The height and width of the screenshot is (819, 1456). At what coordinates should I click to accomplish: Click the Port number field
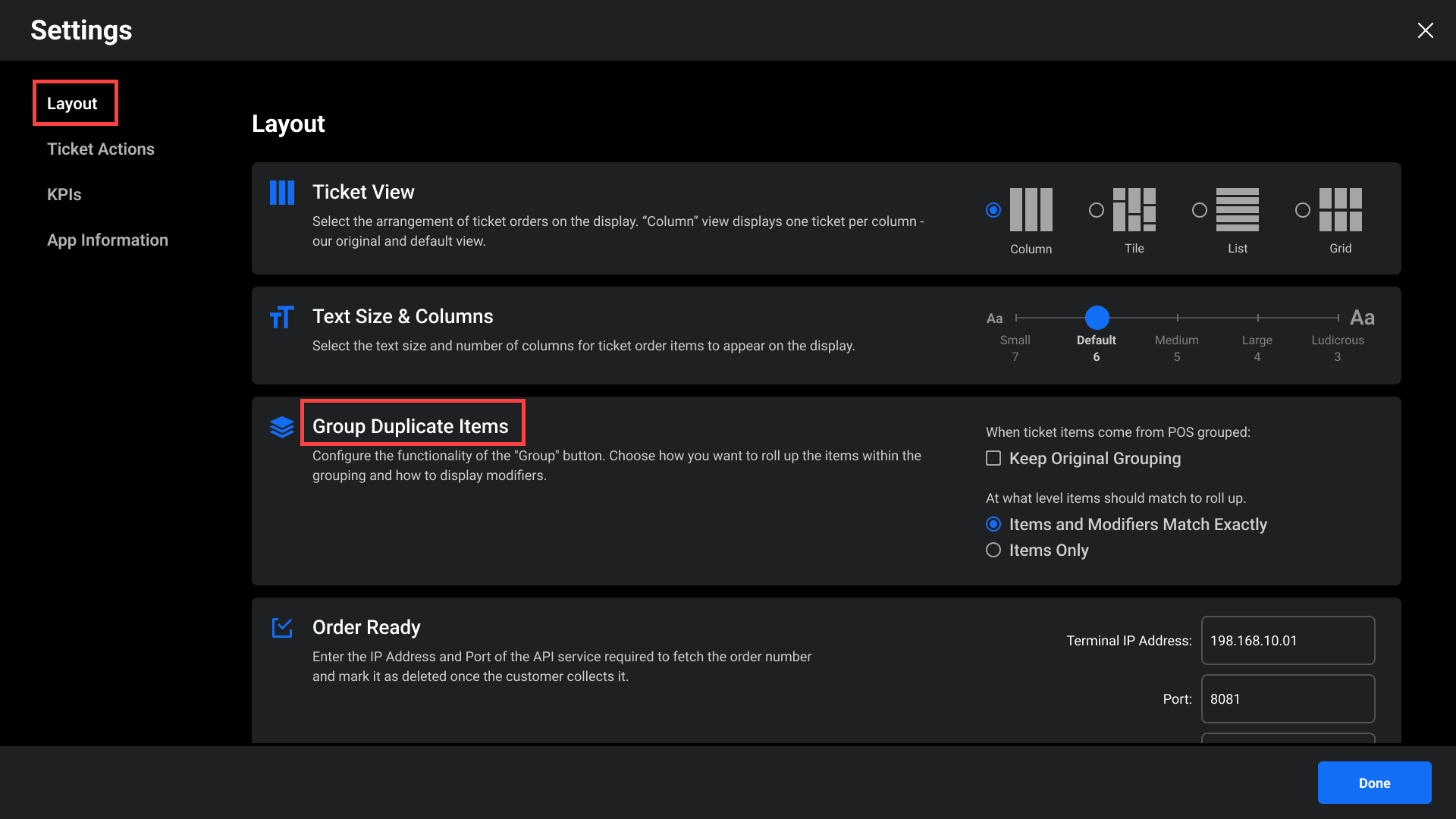1288,698
